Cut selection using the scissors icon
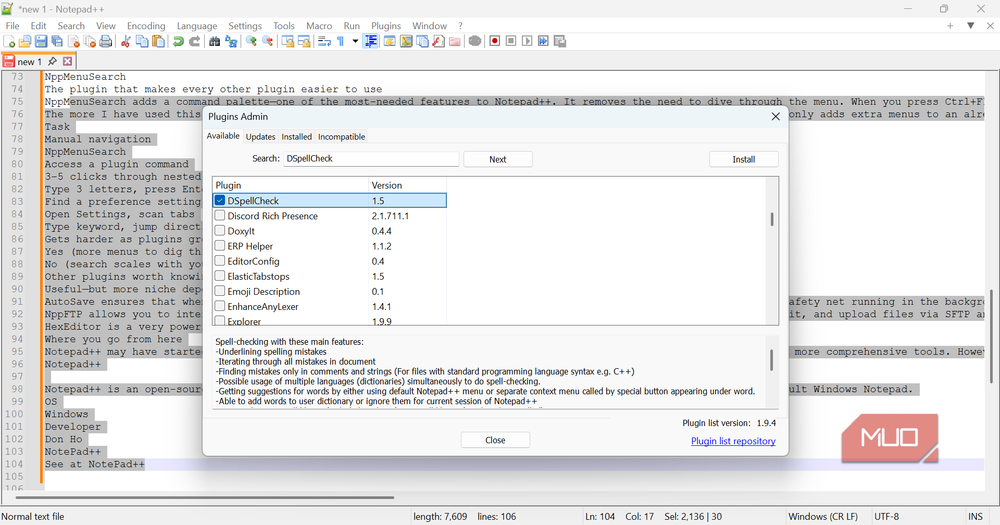Image resolution: width=1000 pixels, height=525 pixels. 126,41
